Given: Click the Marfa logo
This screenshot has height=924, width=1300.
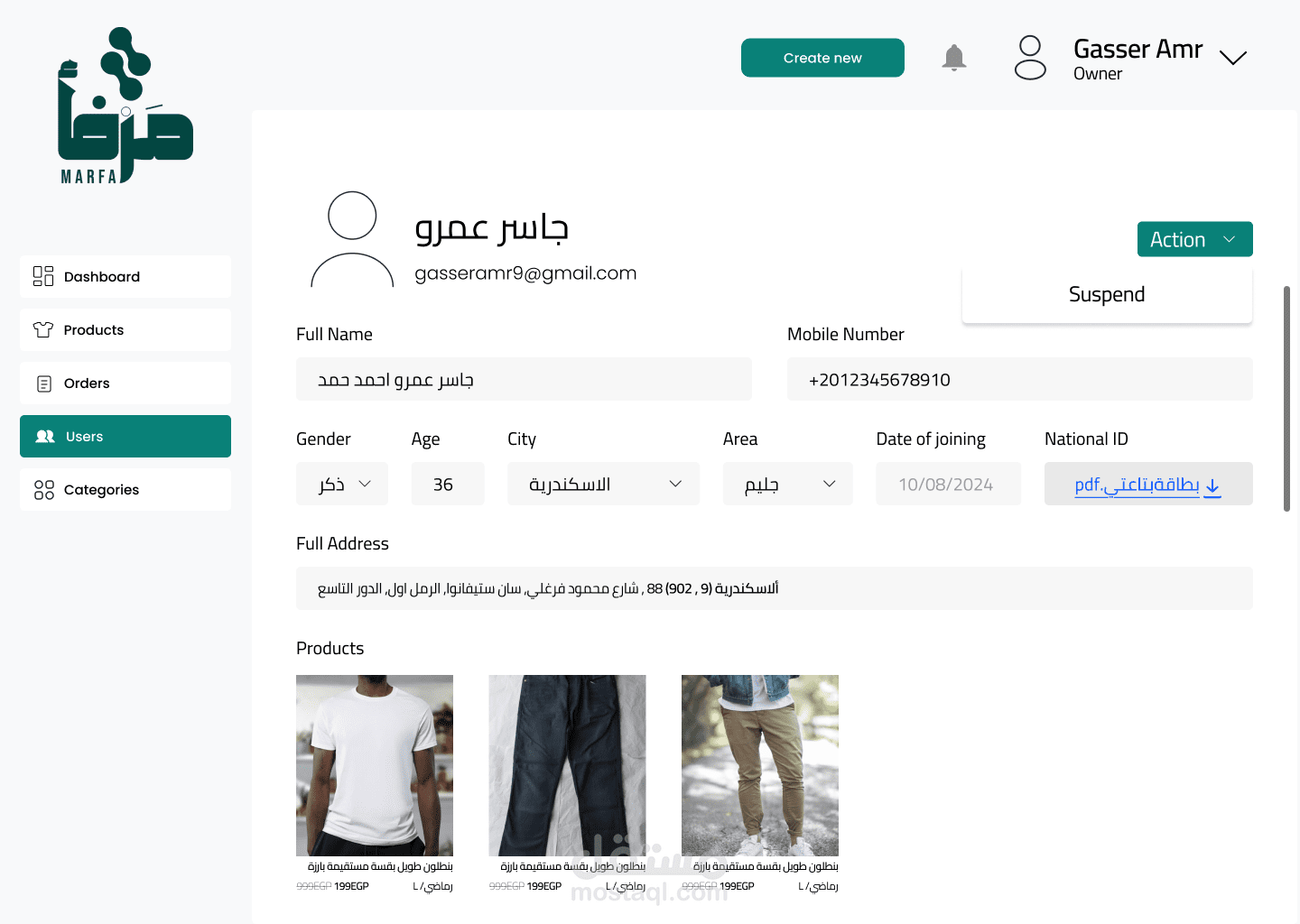Looking at the screenshot, I should [125, 106].
